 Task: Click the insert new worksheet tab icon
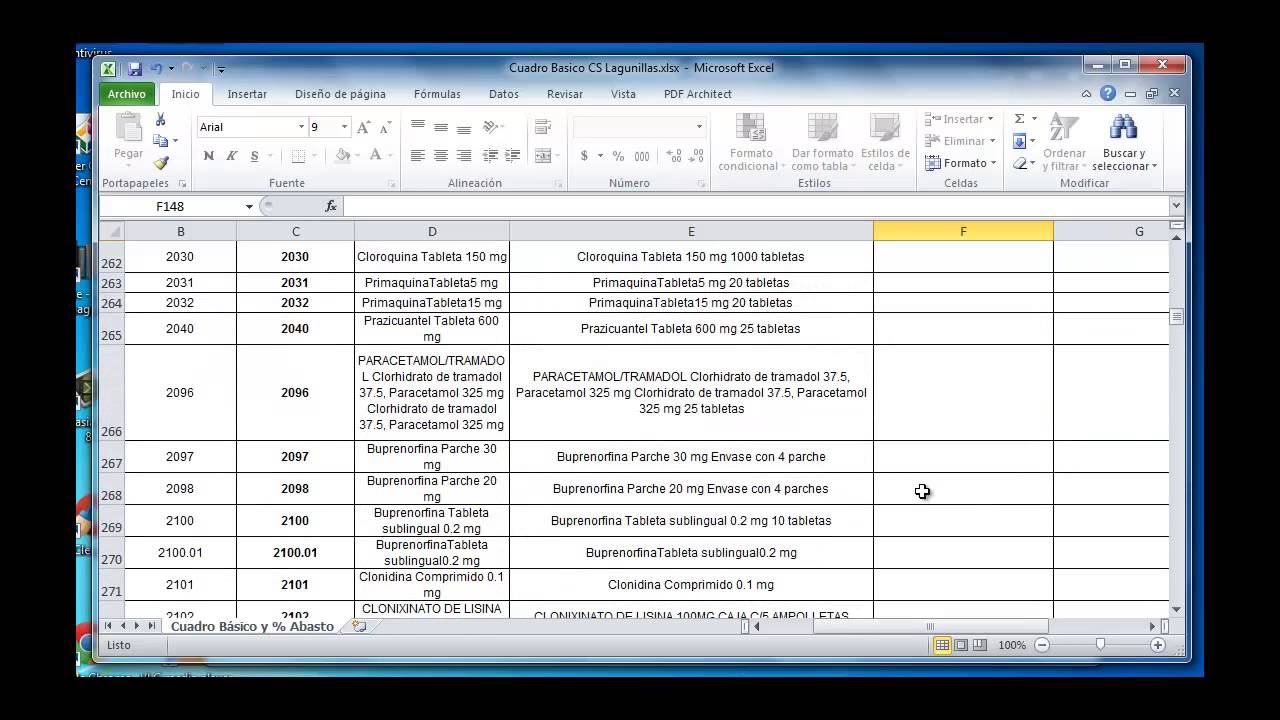359,626
